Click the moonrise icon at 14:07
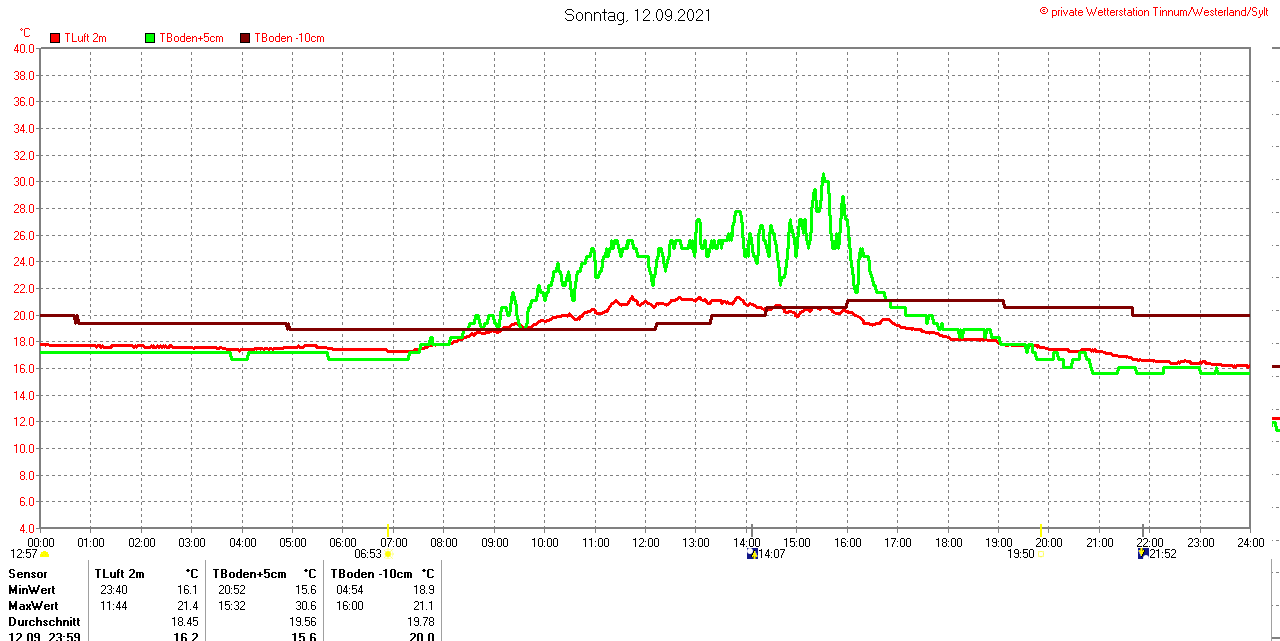The height and width of the screenshot is (641, 1280). [752, 554]
